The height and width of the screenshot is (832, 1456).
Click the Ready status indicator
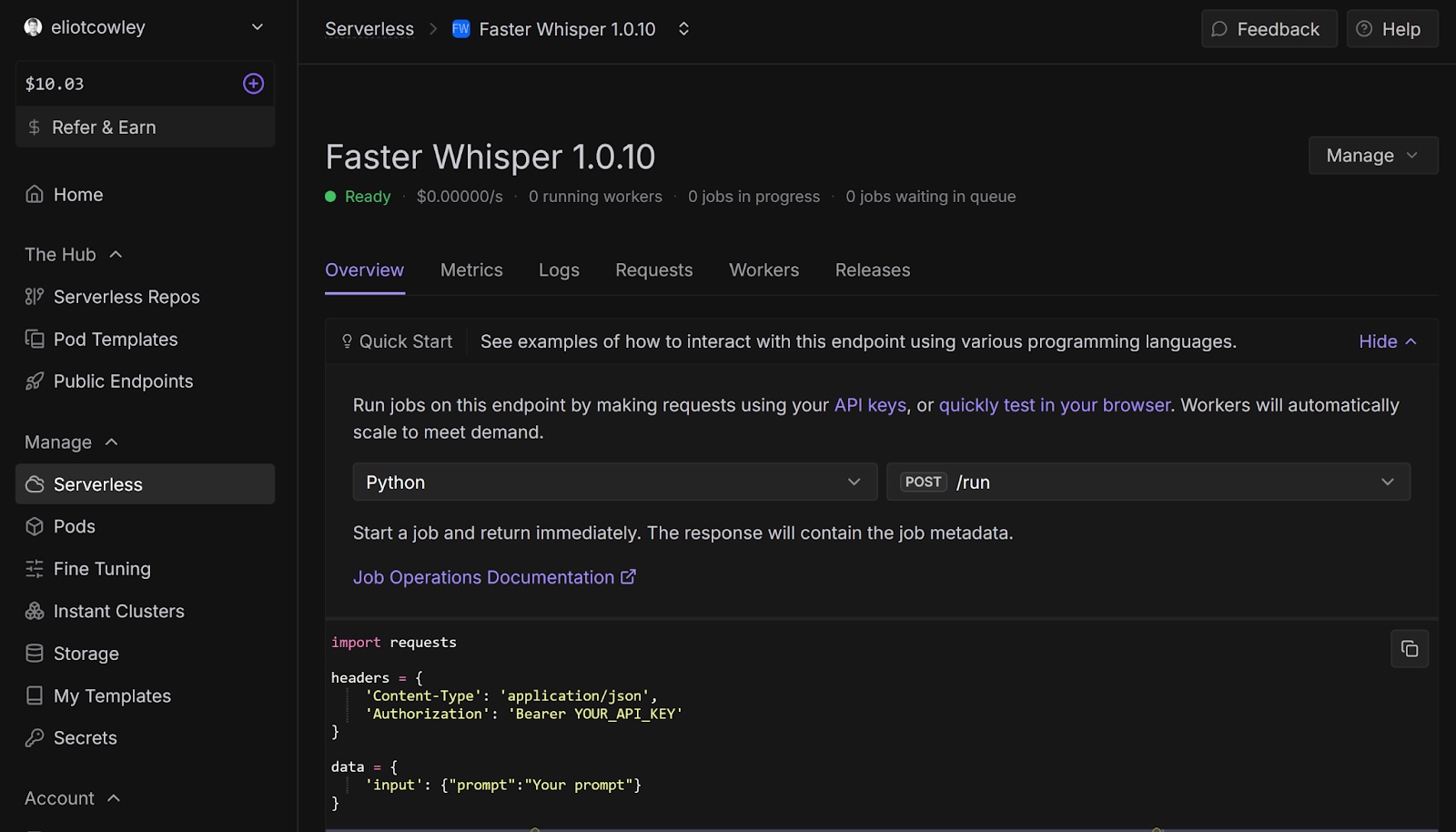[358, 197]
